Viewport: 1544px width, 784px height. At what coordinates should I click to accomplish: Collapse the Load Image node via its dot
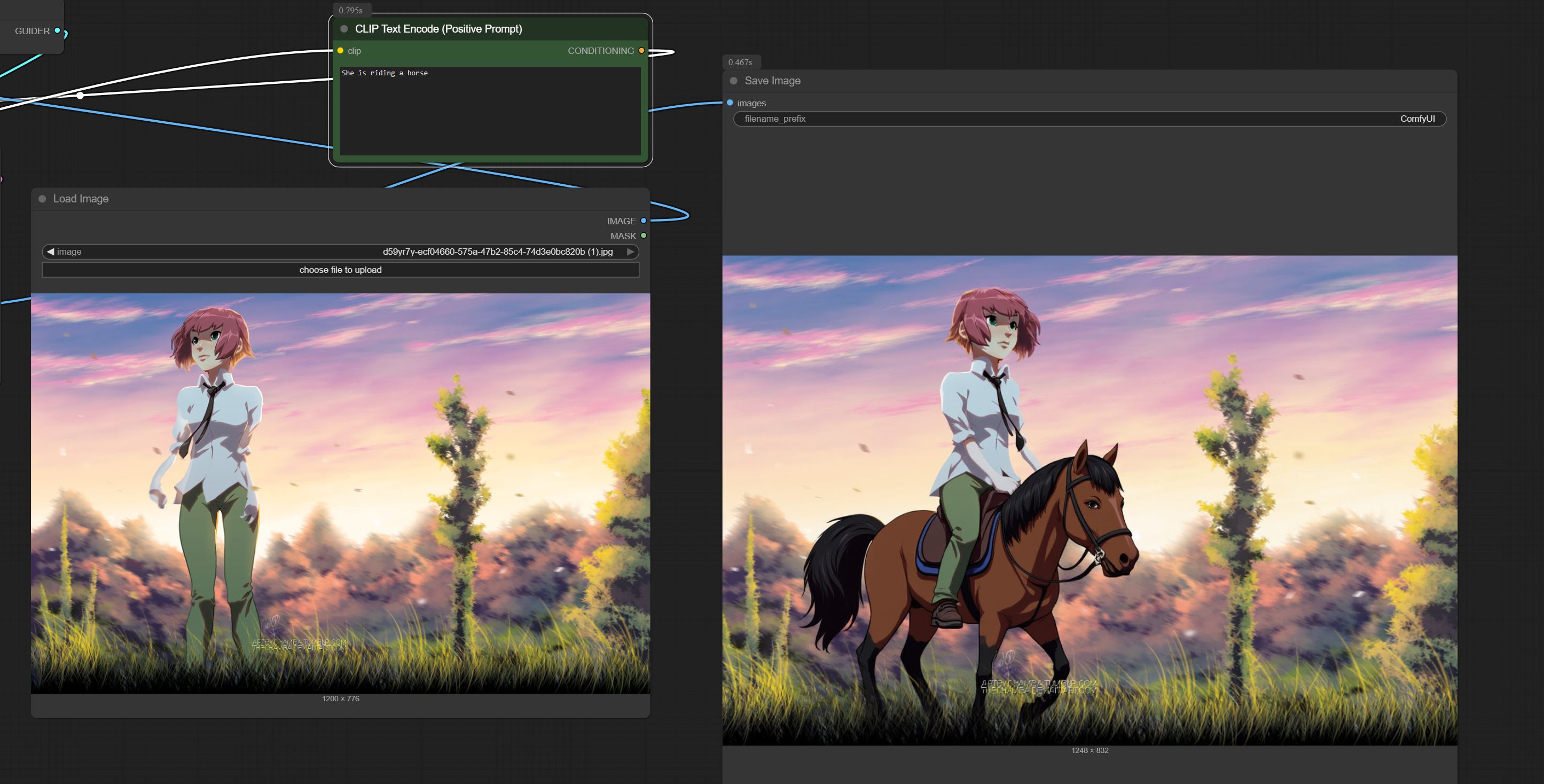43,199
